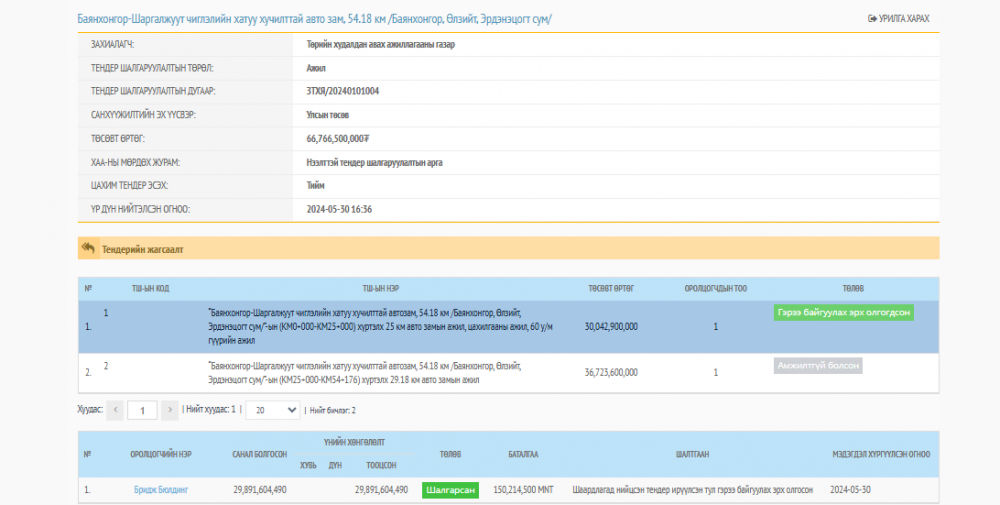
Task: Click the ТӨСӨВТ ӨРТӨГ column header in lot table
Action: 610,288
